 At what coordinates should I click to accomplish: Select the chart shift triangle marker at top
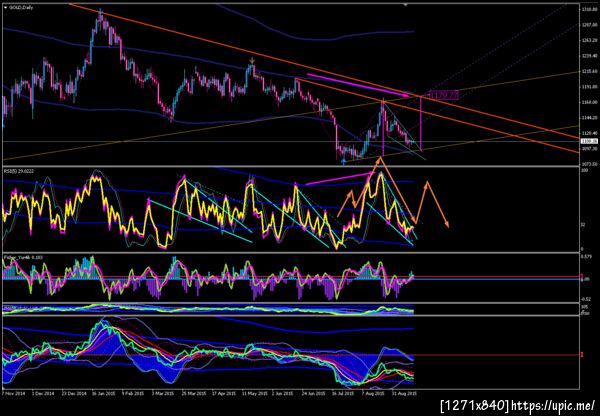(x=406, y=5)
